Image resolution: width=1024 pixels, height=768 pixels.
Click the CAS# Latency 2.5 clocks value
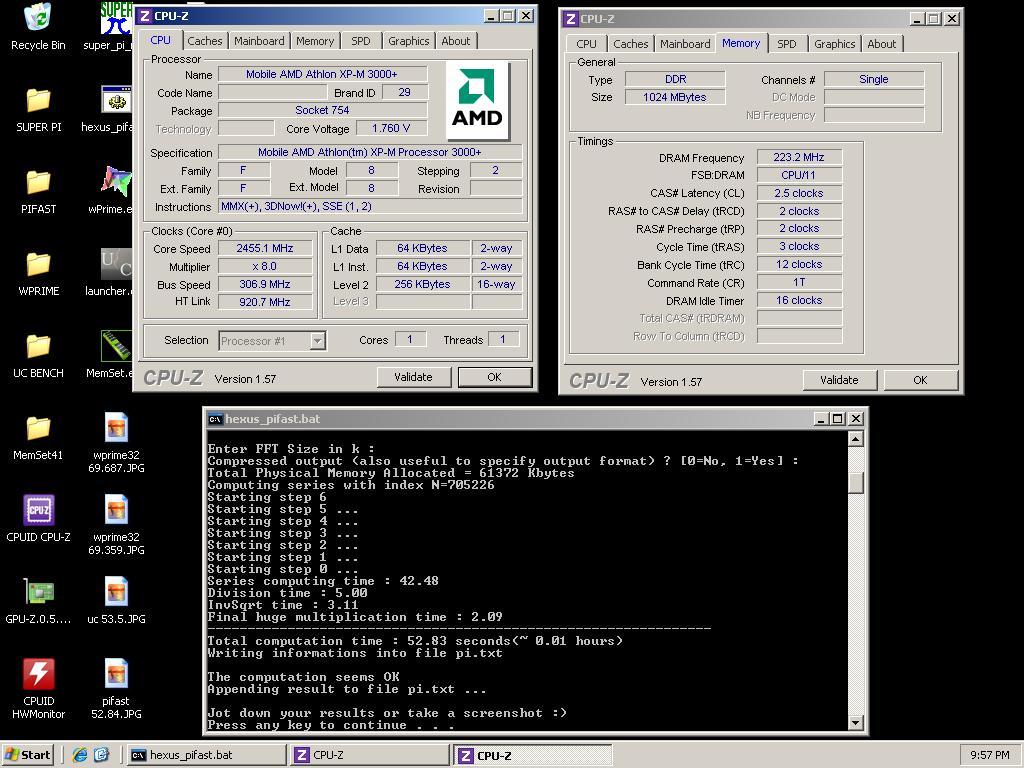[x=799, y=193]
